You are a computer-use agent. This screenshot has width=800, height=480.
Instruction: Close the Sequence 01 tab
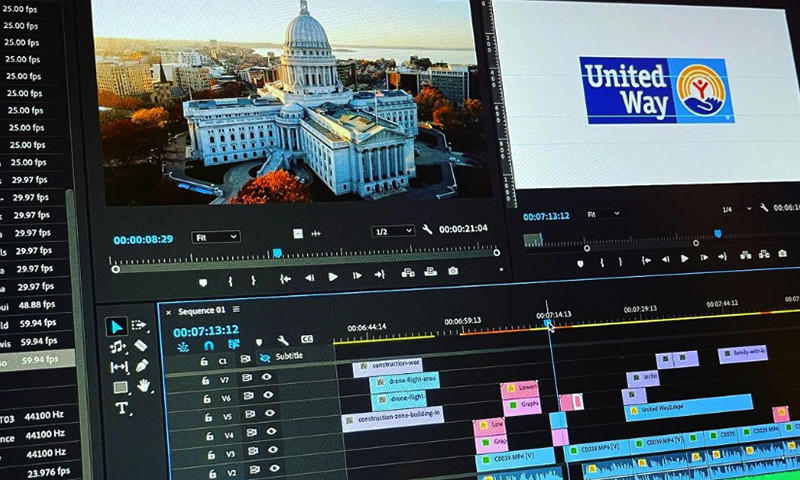click(x=168, y=312)
